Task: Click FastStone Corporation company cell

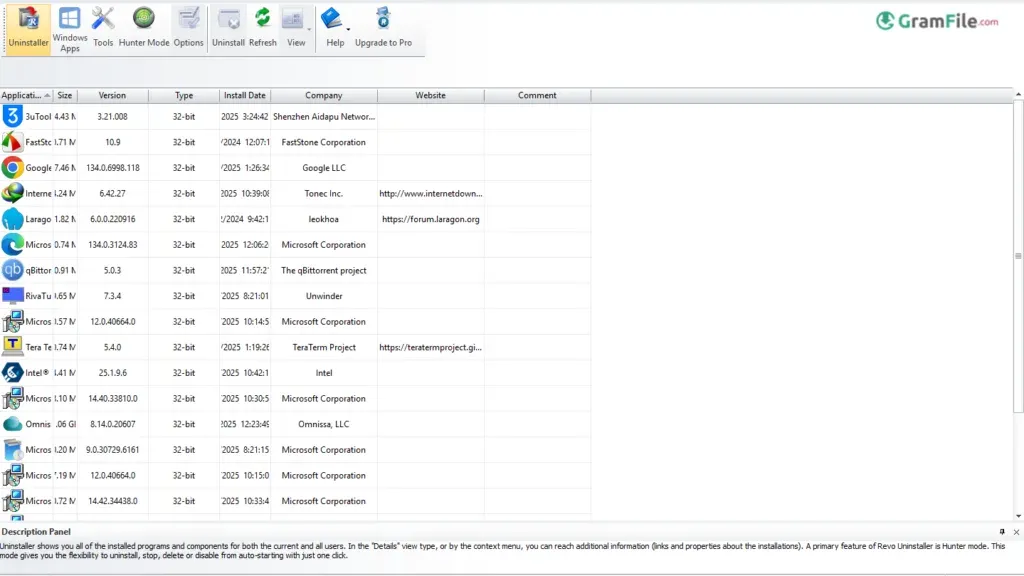Action: tap(324, 142)
